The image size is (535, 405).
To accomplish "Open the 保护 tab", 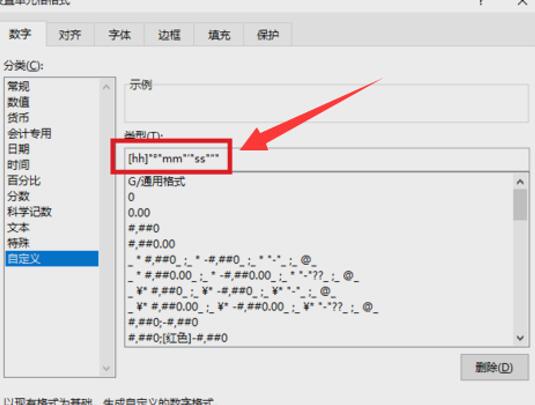I will 268,34.
